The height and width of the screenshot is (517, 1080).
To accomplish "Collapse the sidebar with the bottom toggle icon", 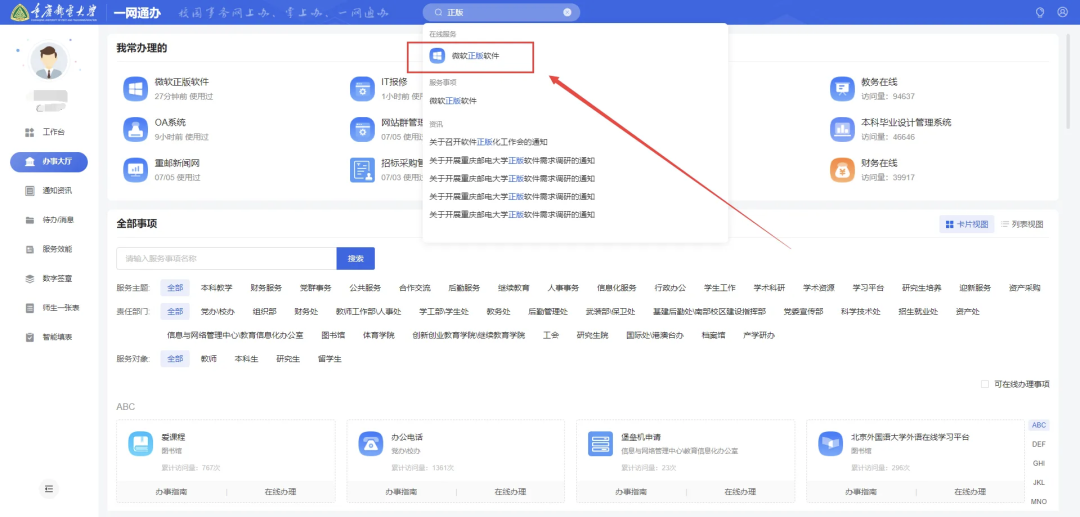I will (49, 488).
